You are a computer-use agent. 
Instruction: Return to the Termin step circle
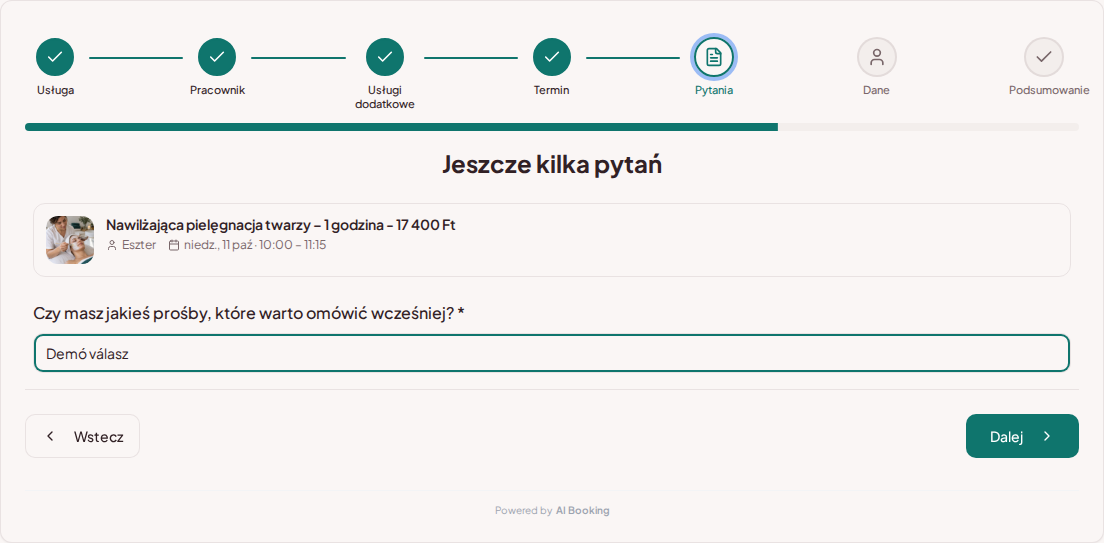[551, 57]
